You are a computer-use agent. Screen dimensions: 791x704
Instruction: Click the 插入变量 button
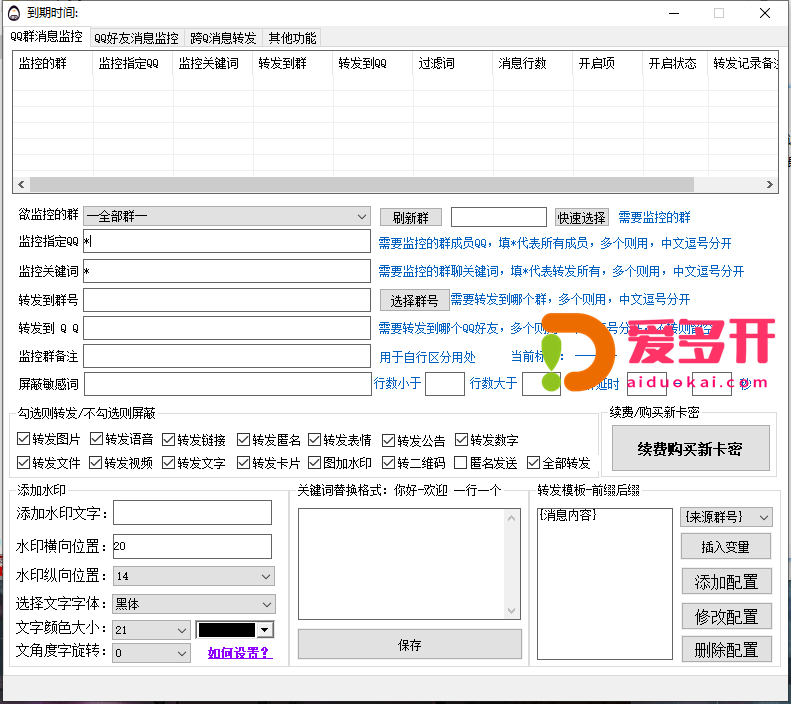coord(725,547)
